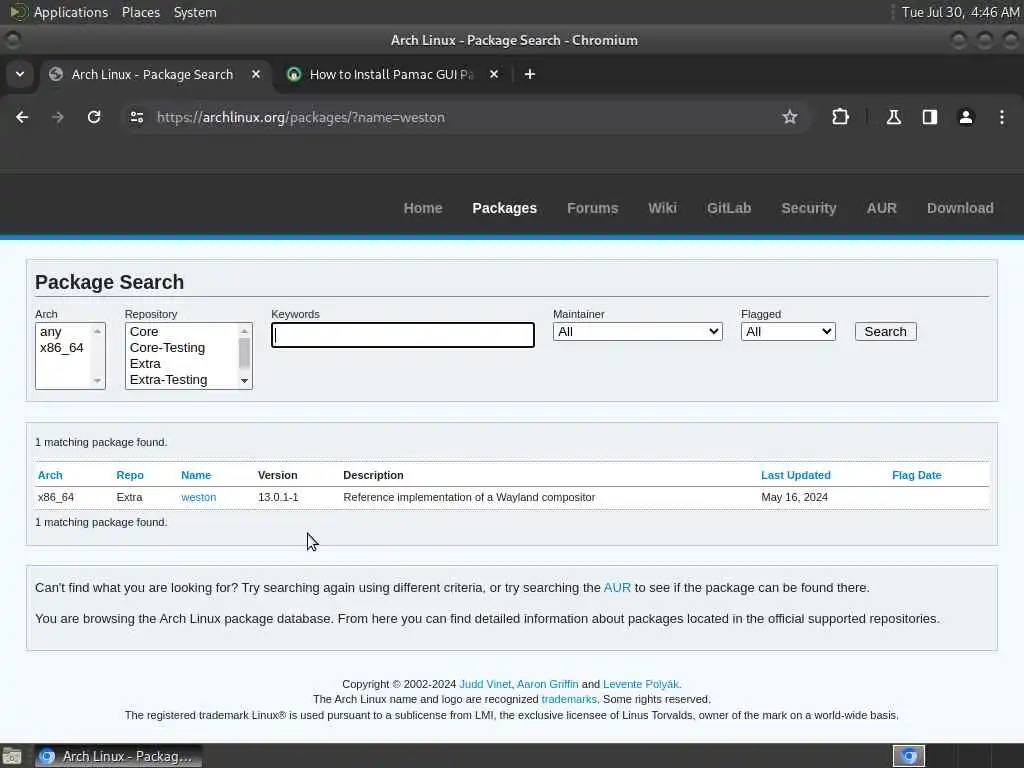Select 'Extra' in the Repository list
Screen dimensions: 1024x768
[x=182, y=364]
